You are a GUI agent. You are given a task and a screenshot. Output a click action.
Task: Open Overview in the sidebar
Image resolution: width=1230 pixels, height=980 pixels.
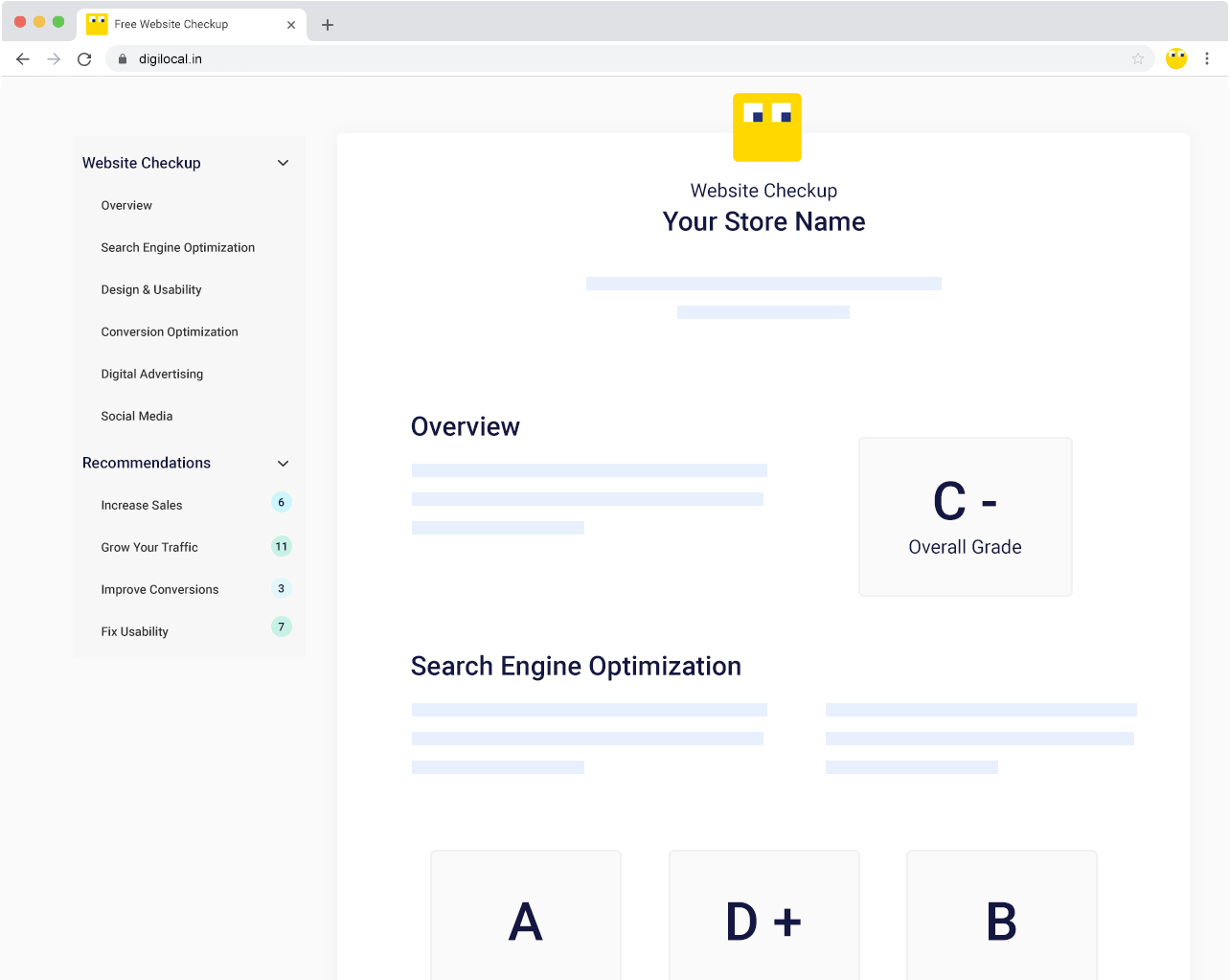point(126,206)
